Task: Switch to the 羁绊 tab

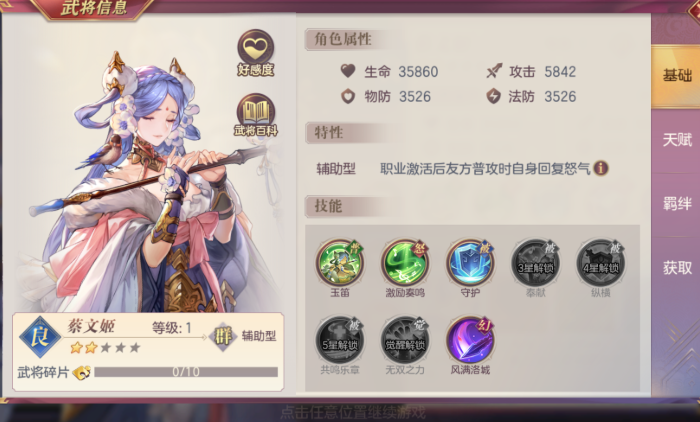Action: point(676,205)
